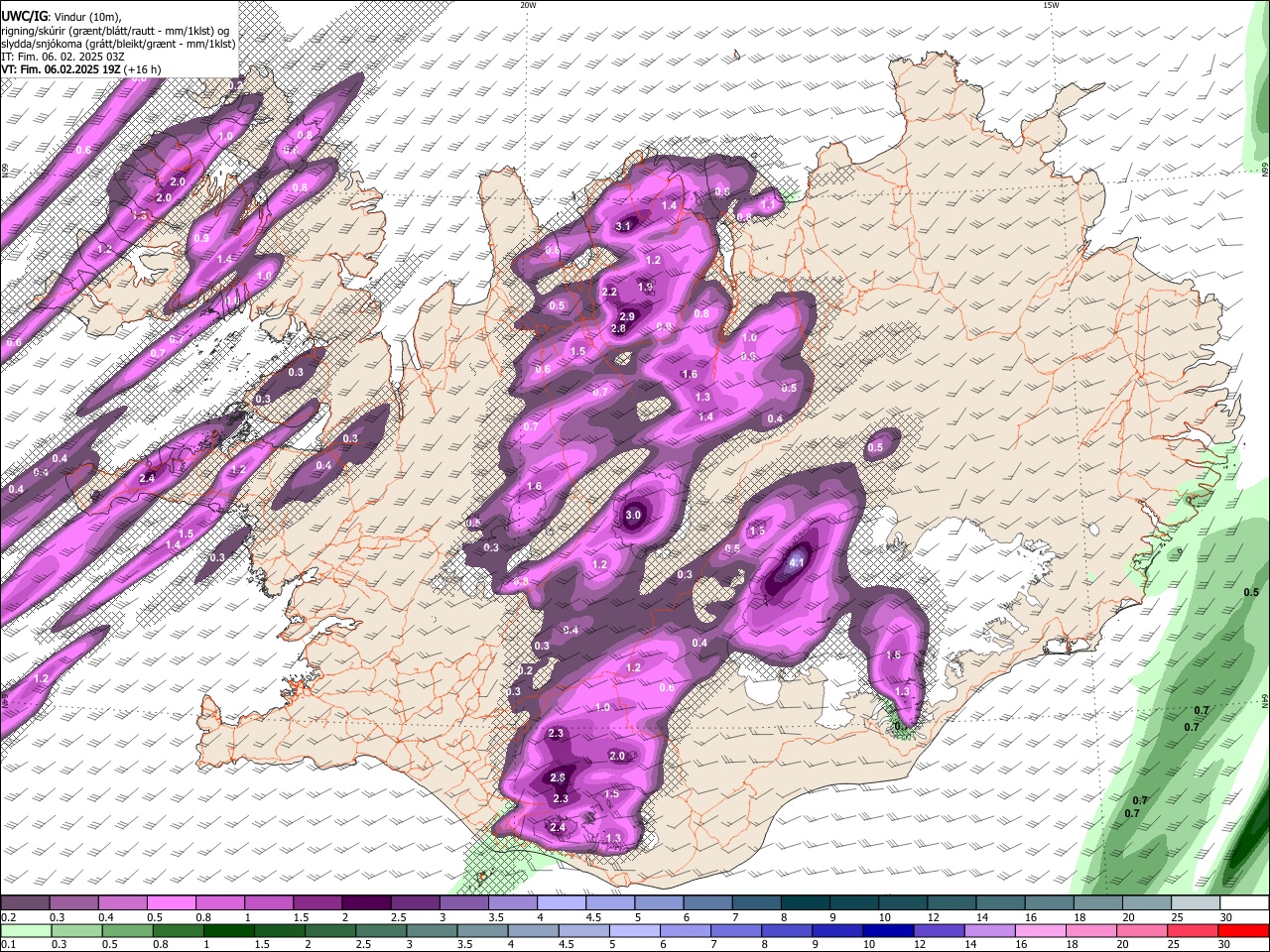Click the 'slydda/snjókoma' legend description line
1270x952 pixels.
118,44
